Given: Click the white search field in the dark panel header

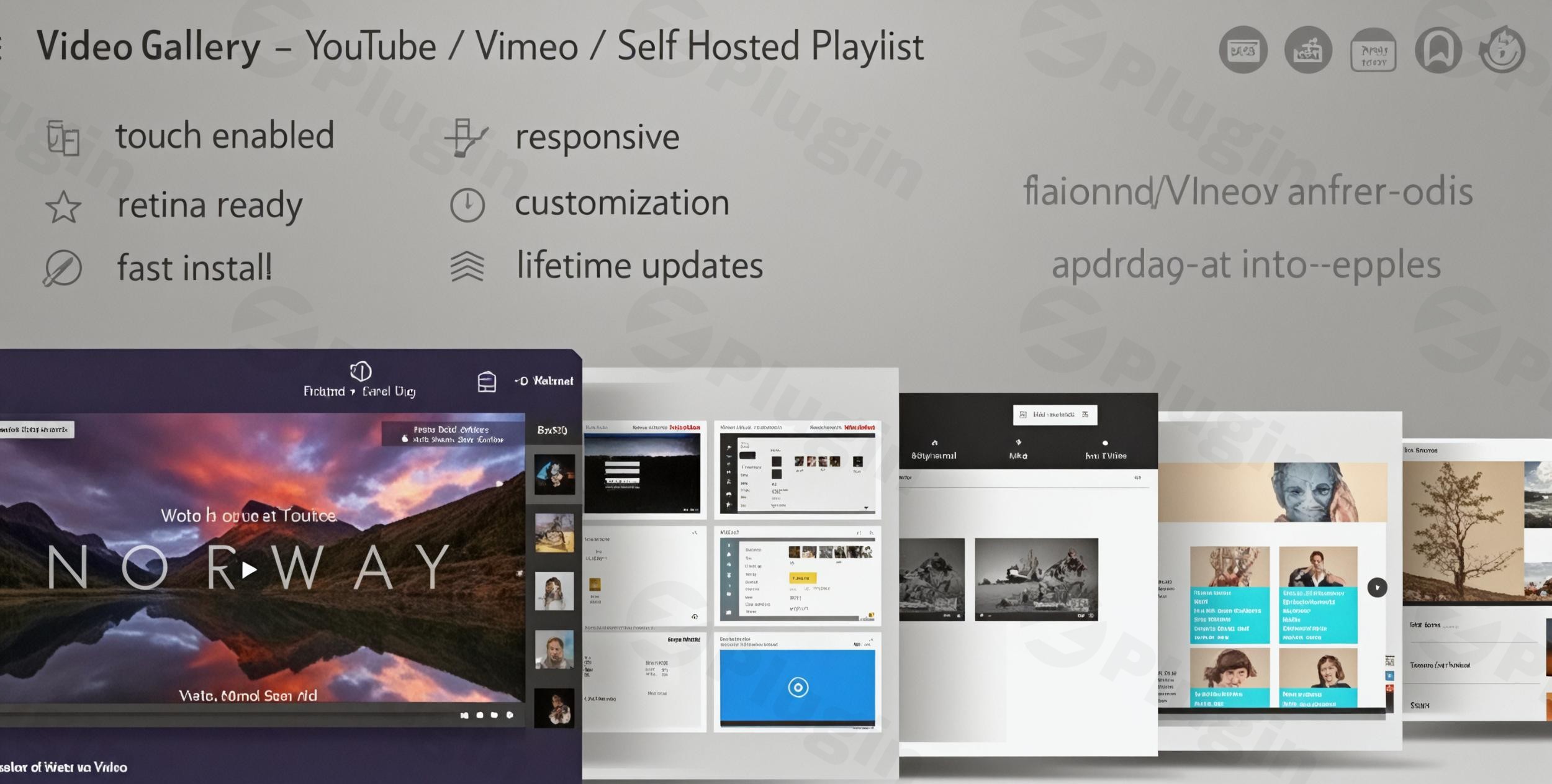Looking at the screenshot, I should tap(1055, 415).
